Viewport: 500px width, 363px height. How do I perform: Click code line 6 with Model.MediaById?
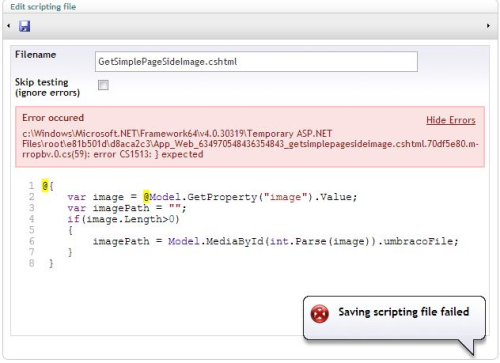click(275, 241)
